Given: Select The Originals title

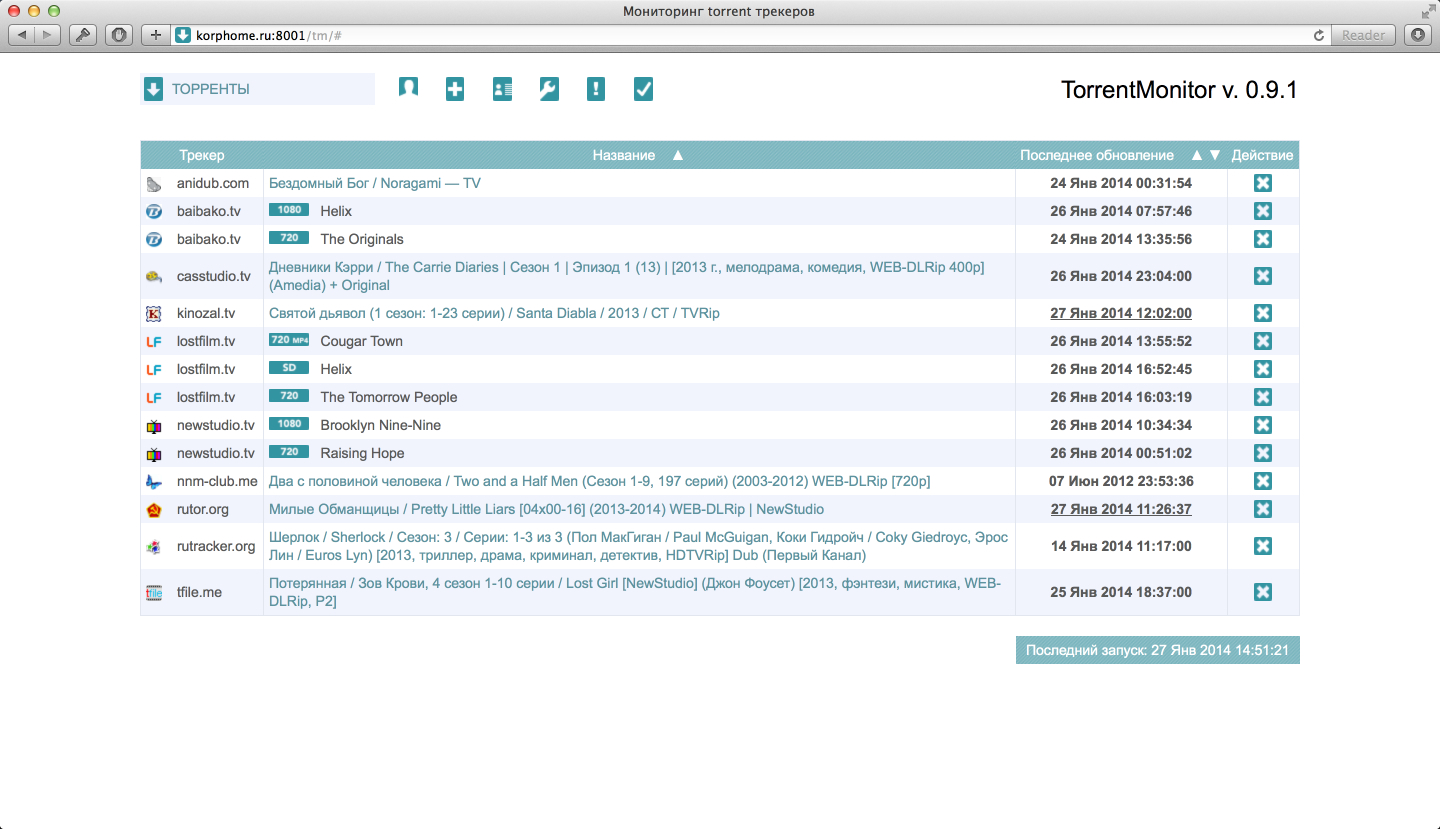Looking at the screenshot, I should [x=362, y=239].
